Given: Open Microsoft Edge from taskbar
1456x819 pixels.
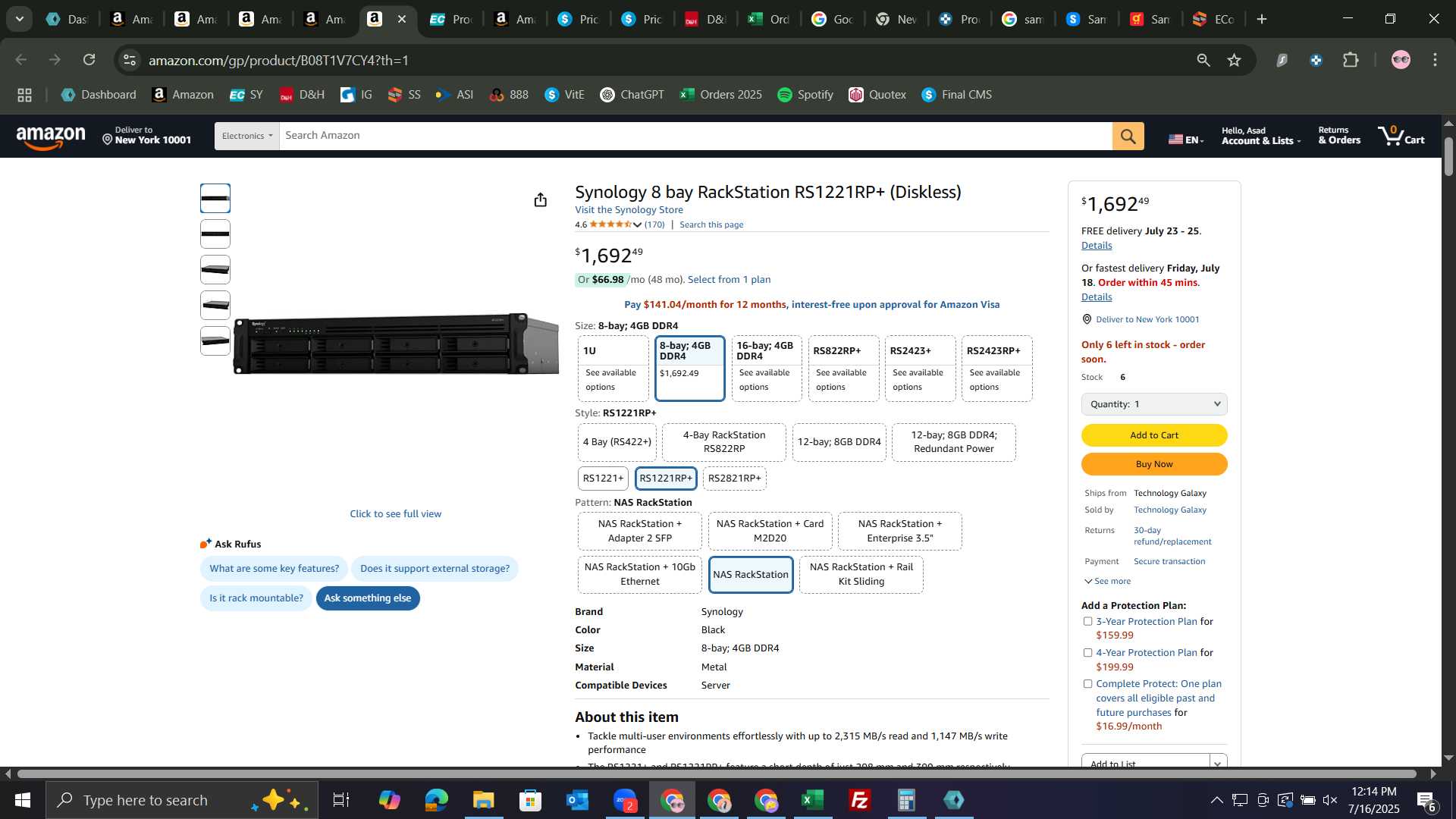Looking at the screenshot, I should pos(436,800).
